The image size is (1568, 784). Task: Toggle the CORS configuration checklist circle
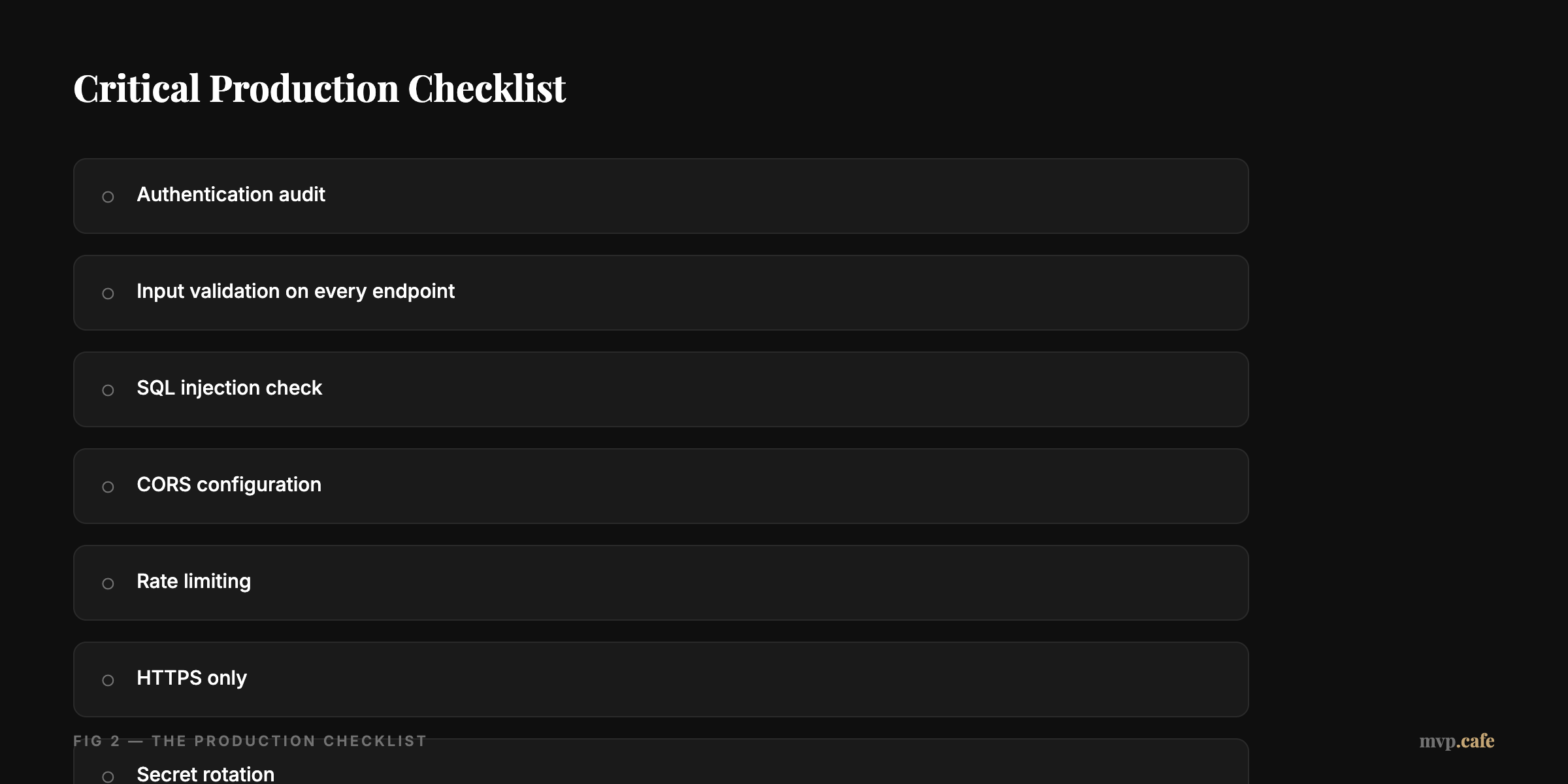click(x=108, y=486)
